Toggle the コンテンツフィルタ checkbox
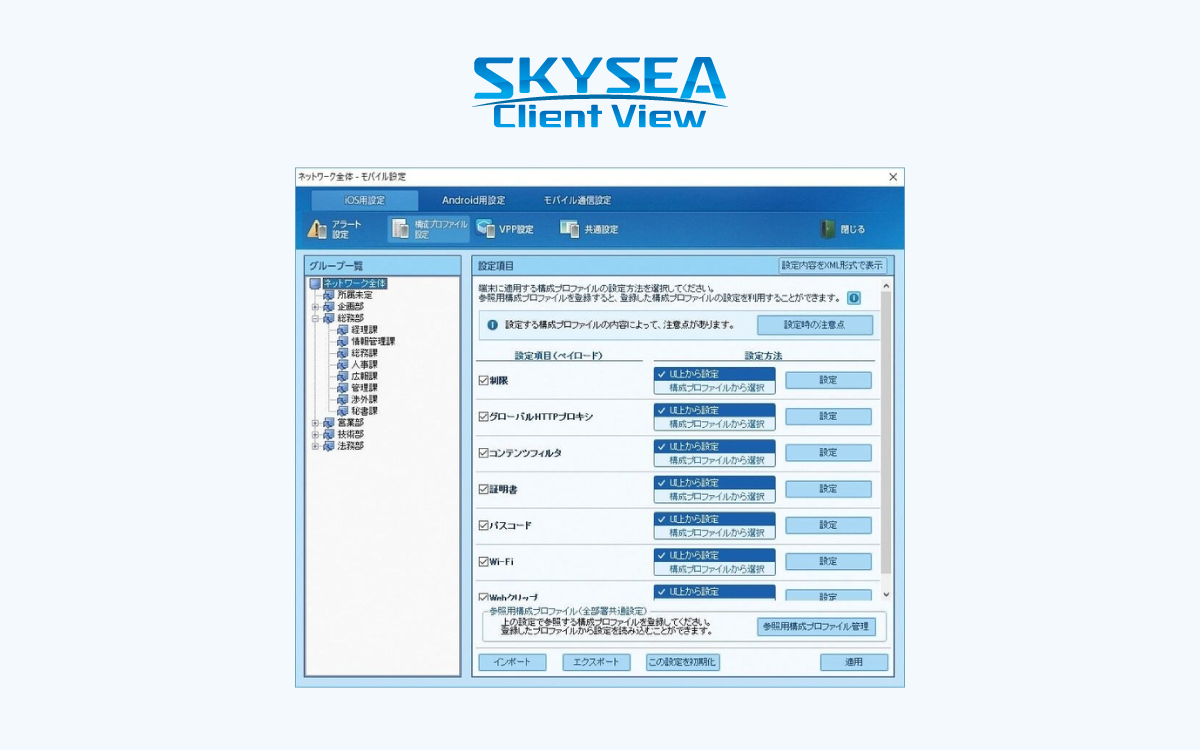The height and width of the screenshot is (750, 1200). coord(484,453)
